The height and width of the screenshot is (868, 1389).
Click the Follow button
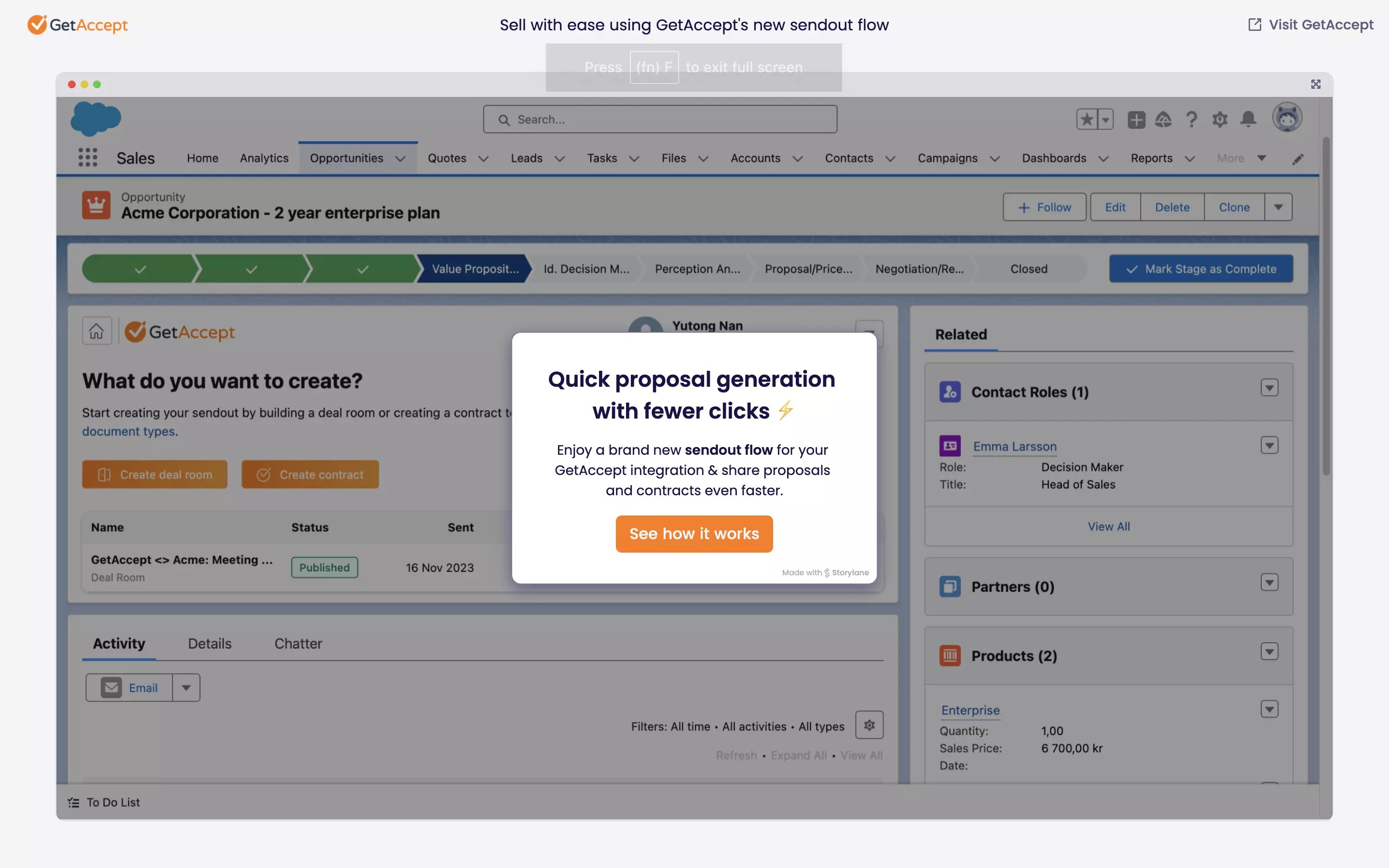1044,207
